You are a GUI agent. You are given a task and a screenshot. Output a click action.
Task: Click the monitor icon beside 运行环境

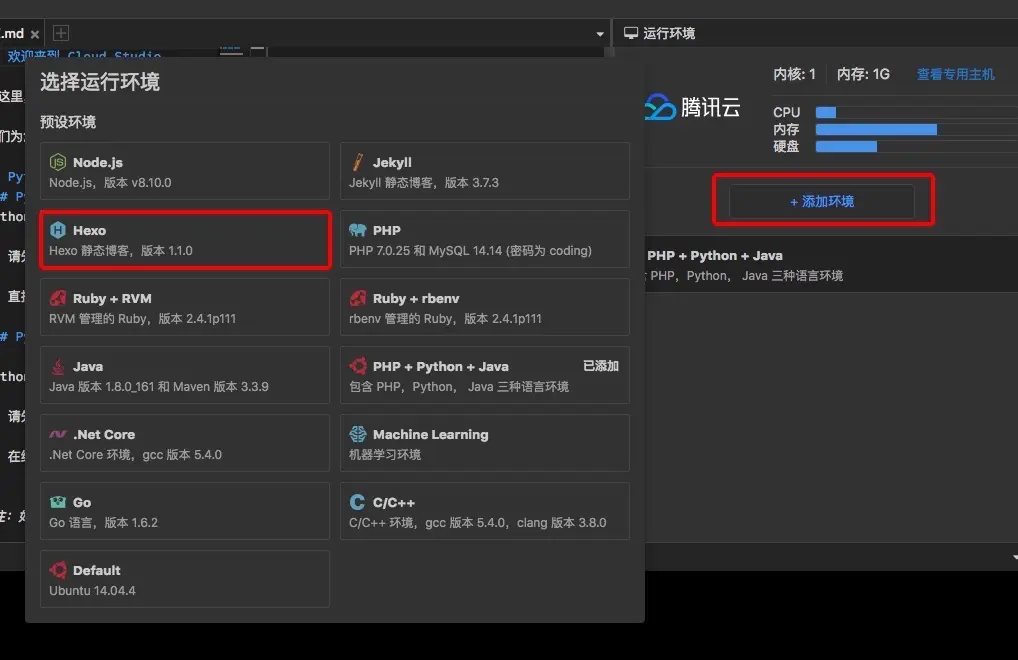(630, 32)
